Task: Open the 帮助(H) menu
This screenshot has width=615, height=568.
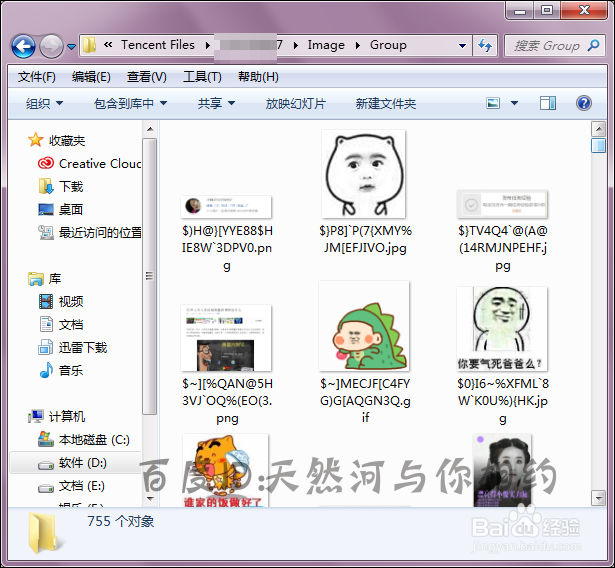Action: [x=258, y=77]
